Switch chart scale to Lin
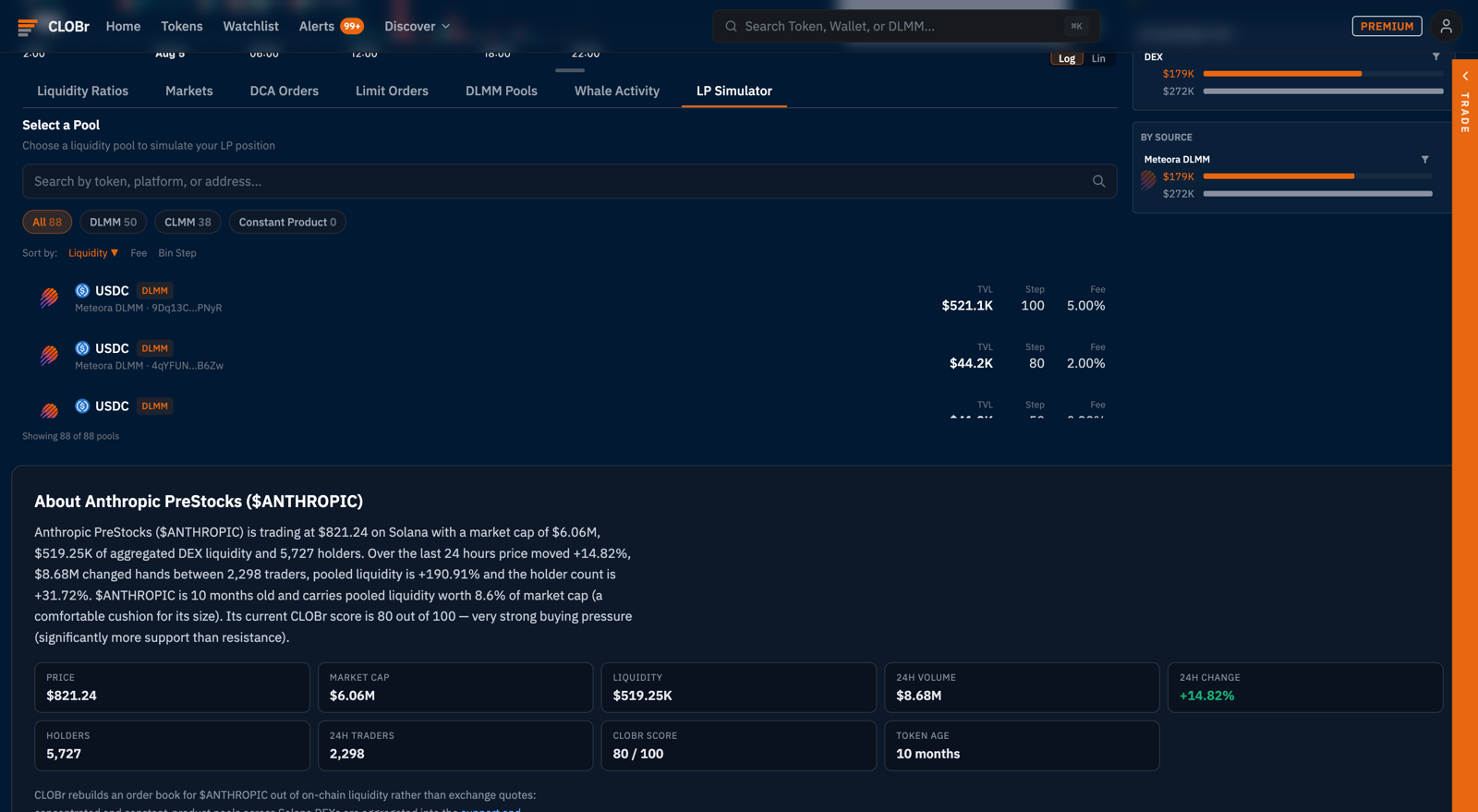 [1098, 58]
